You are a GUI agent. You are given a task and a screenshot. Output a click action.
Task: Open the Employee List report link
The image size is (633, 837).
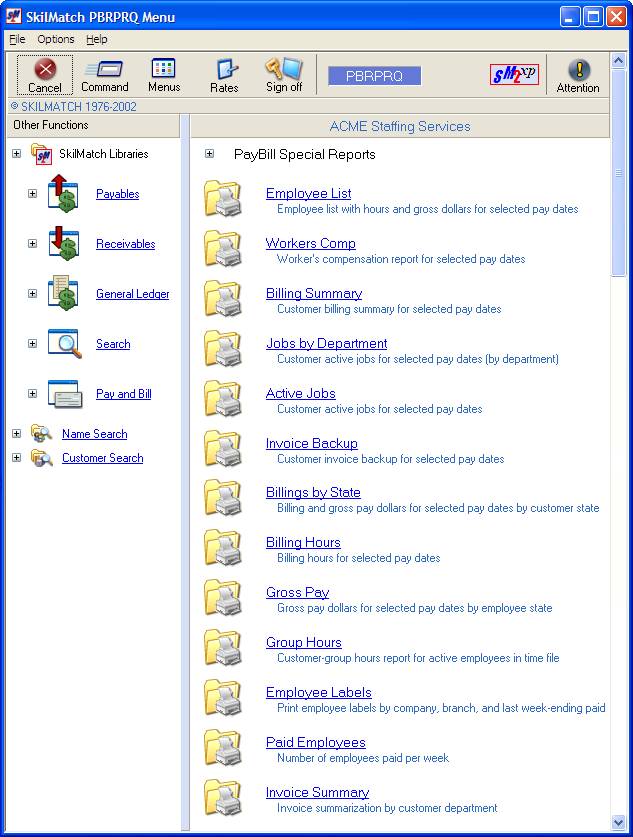(x=308, y=193)
